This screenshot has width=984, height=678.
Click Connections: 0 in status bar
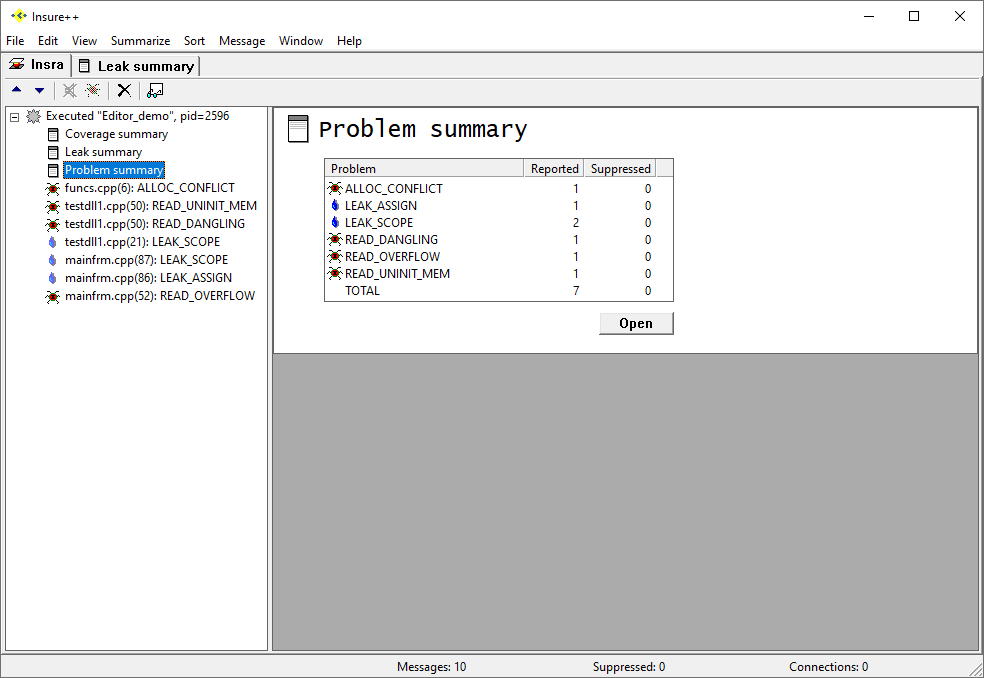(828, 667)
